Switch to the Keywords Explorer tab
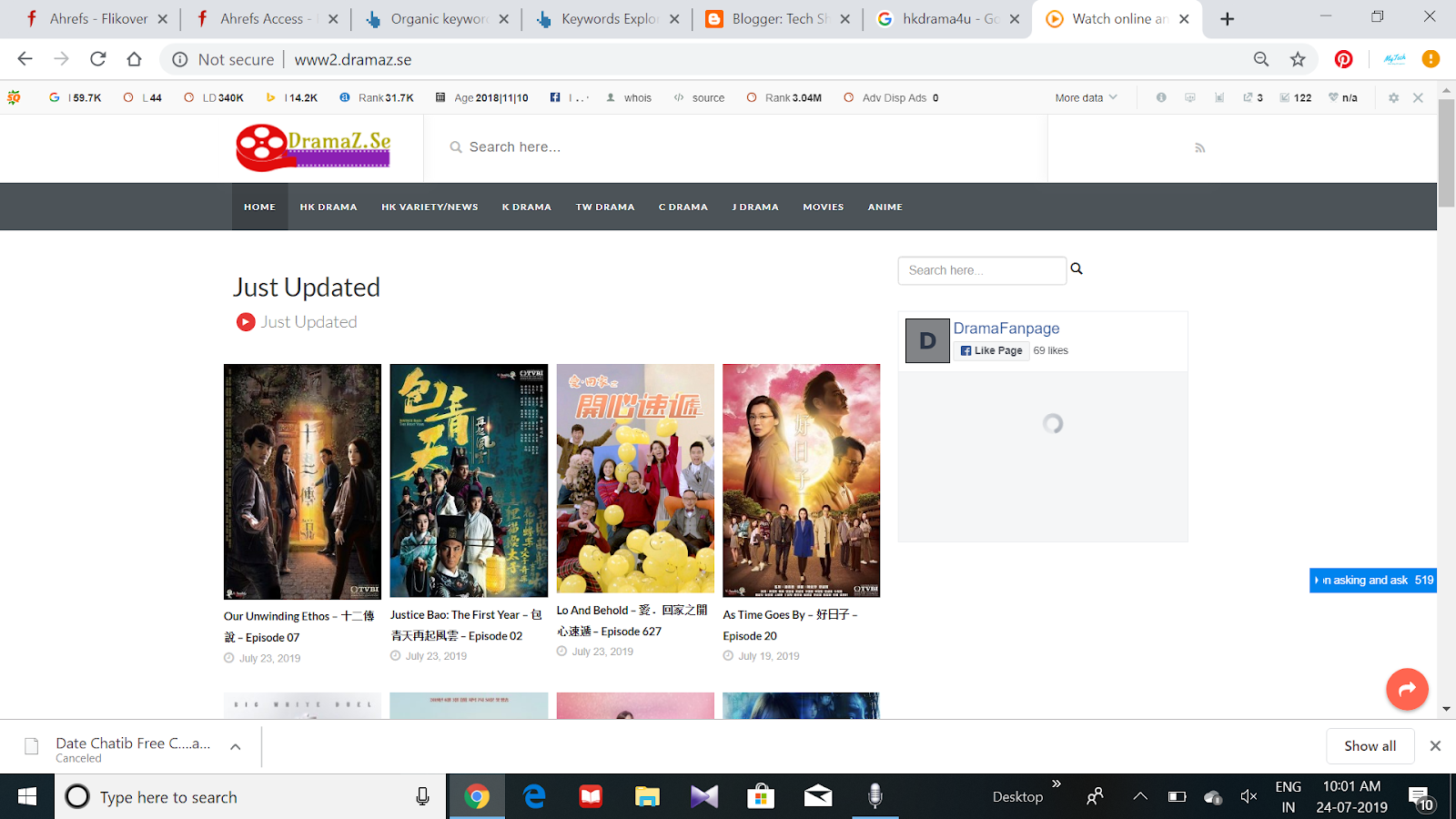Viewport: 1456px width, 819px height. click(x=610, y=19)
